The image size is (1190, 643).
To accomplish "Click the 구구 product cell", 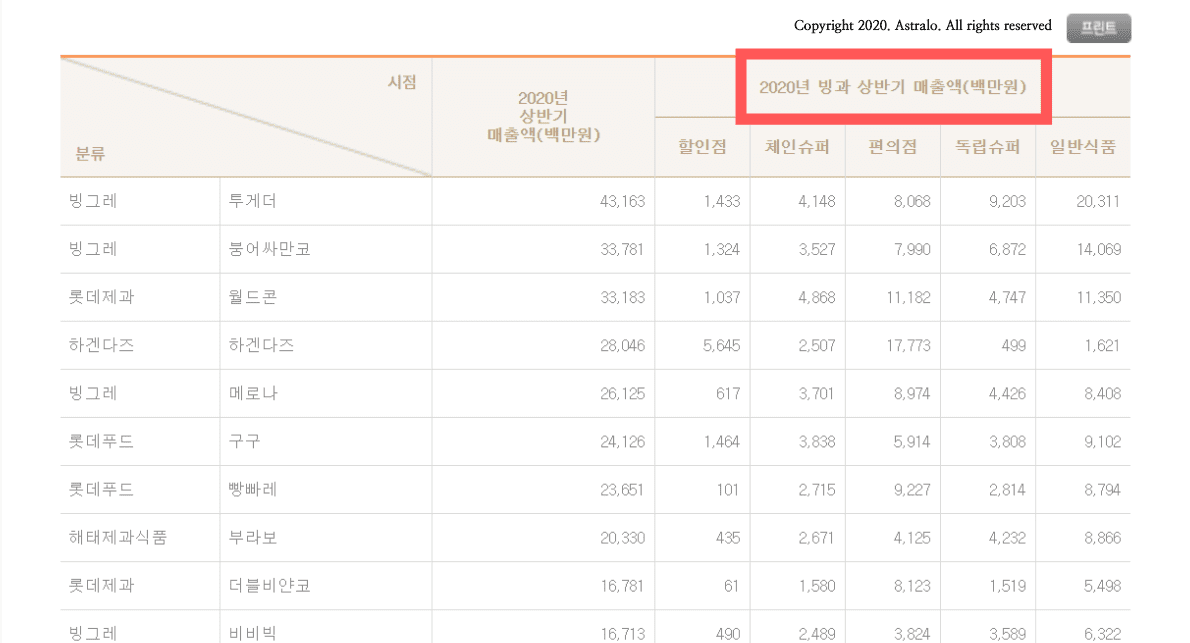I will click(244, 441).
